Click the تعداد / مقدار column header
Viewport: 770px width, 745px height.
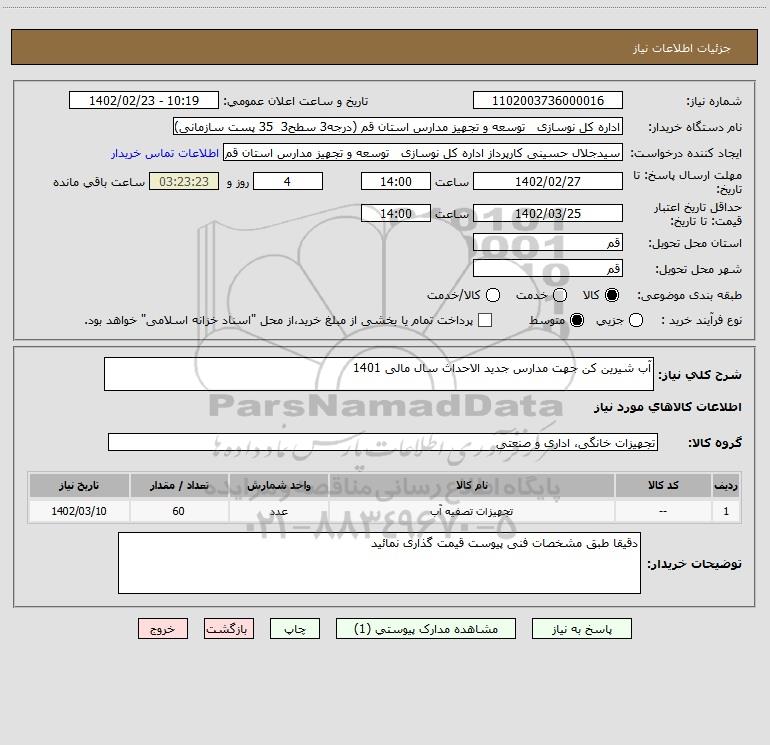179,485
